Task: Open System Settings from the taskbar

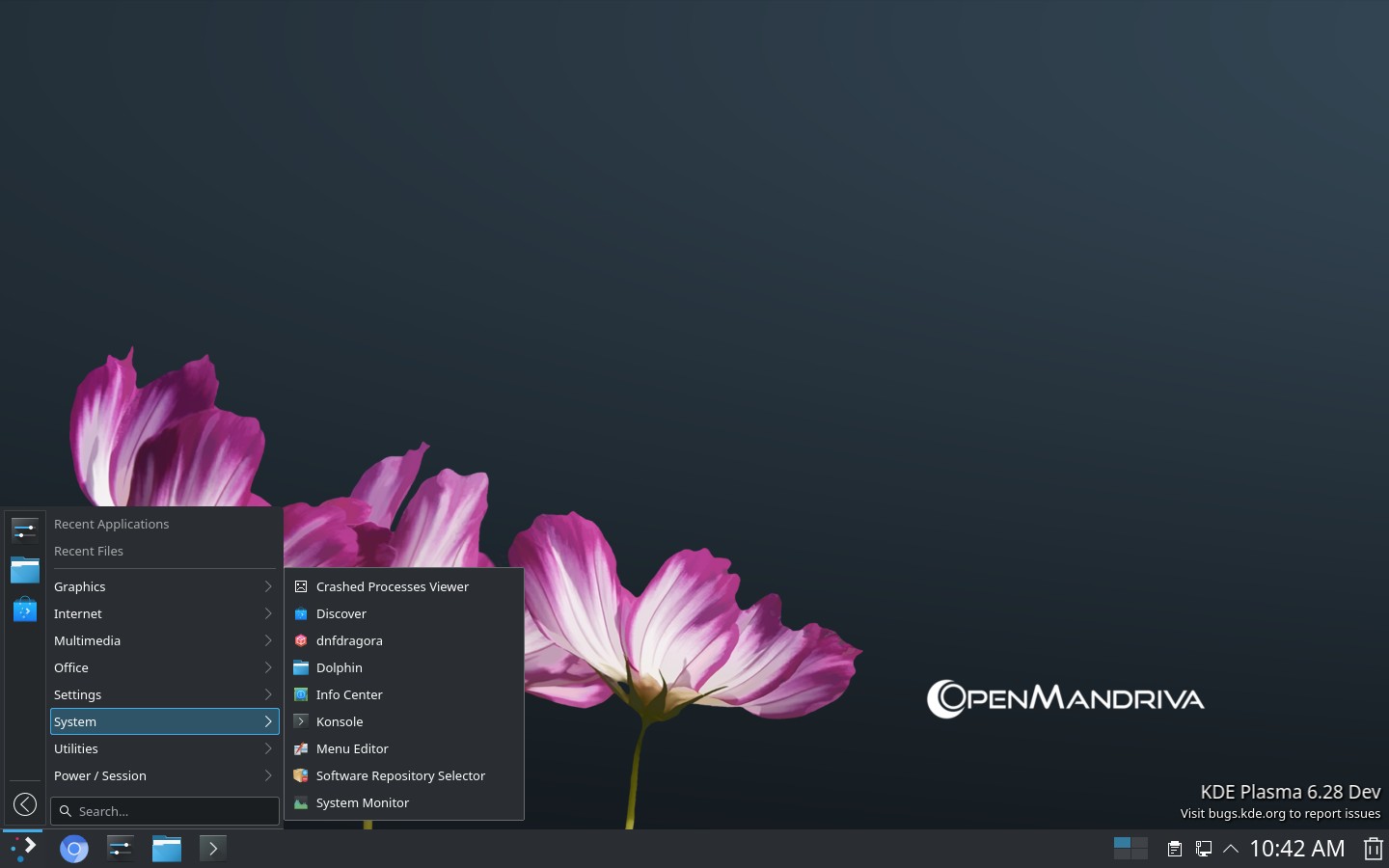Action: coord(121,849)
